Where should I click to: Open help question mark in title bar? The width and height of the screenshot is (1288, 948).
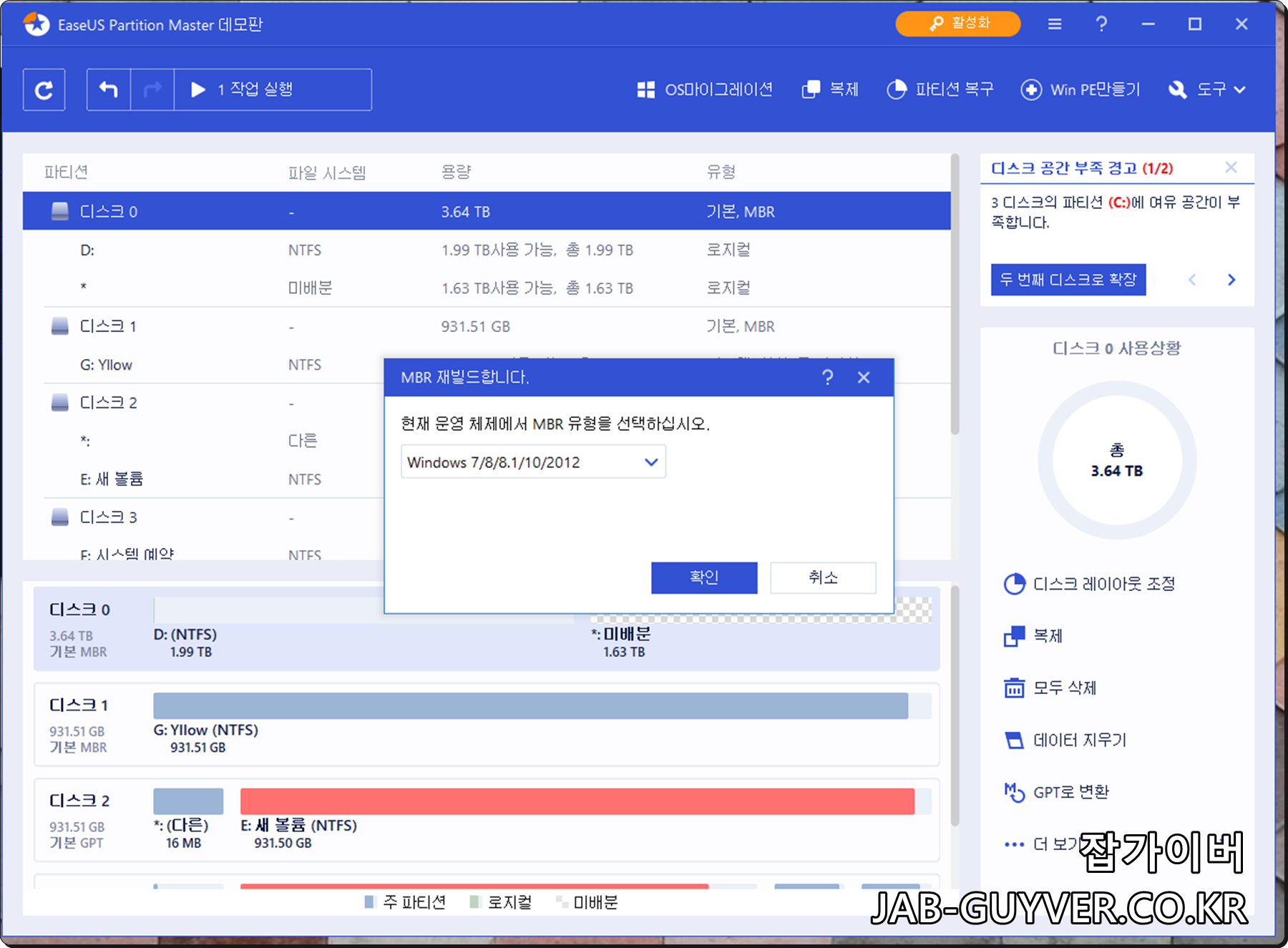[1102, 24]
